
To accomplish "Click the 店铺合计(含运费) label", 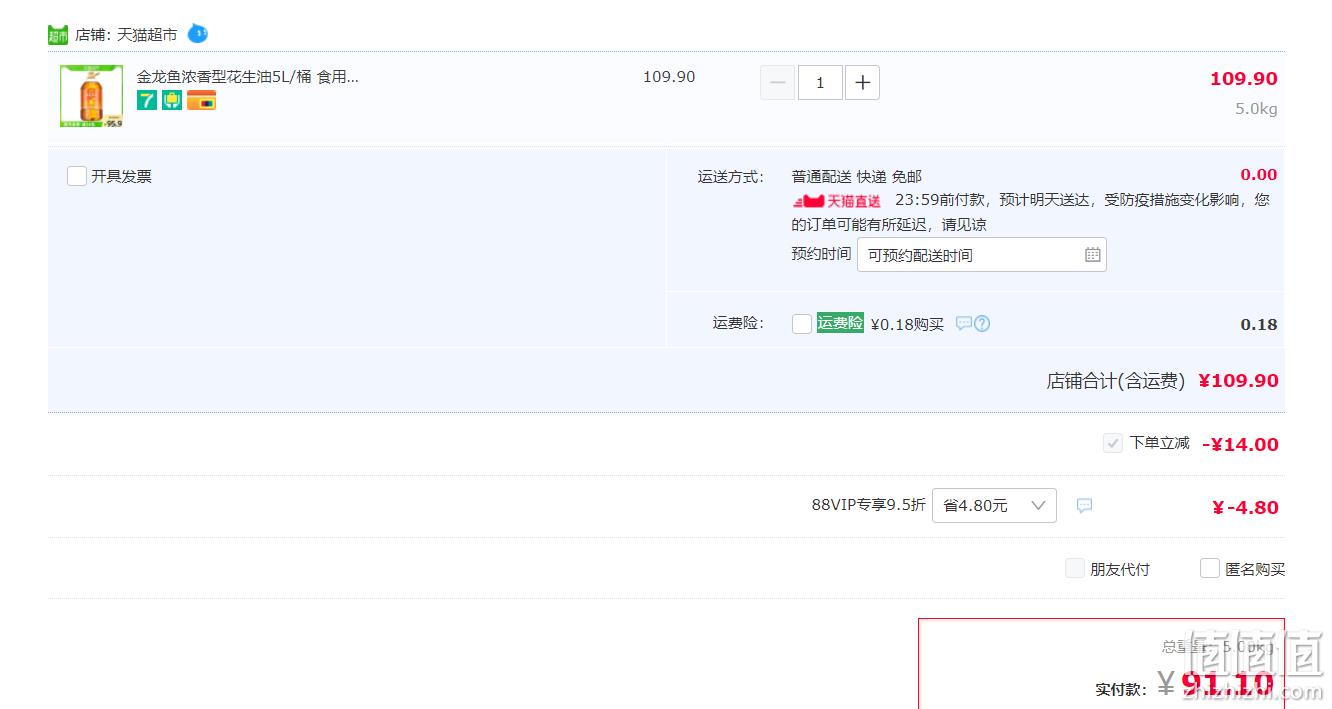I will (1116, 381).
